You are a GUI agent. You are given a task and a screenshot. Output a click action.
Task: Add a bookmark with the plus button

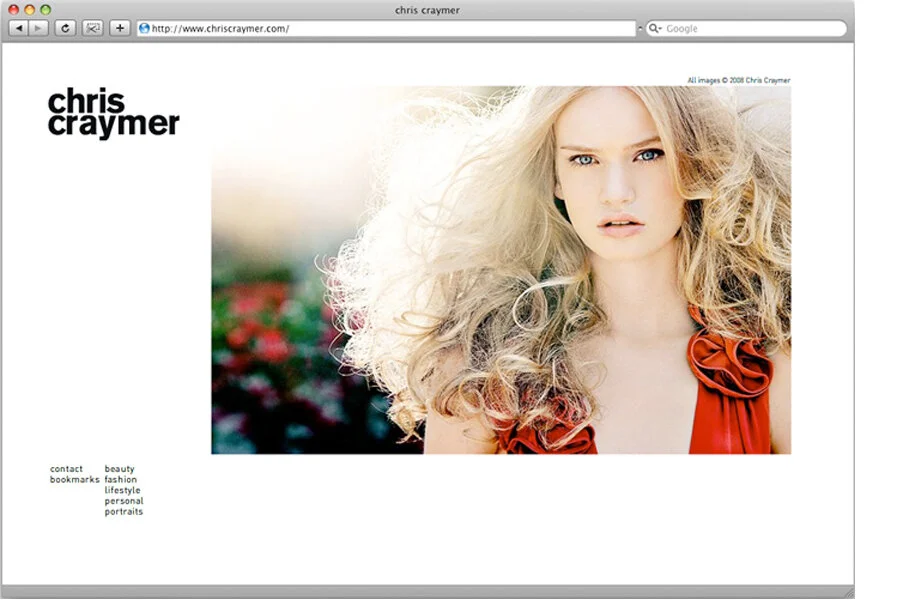coord(119,28)
